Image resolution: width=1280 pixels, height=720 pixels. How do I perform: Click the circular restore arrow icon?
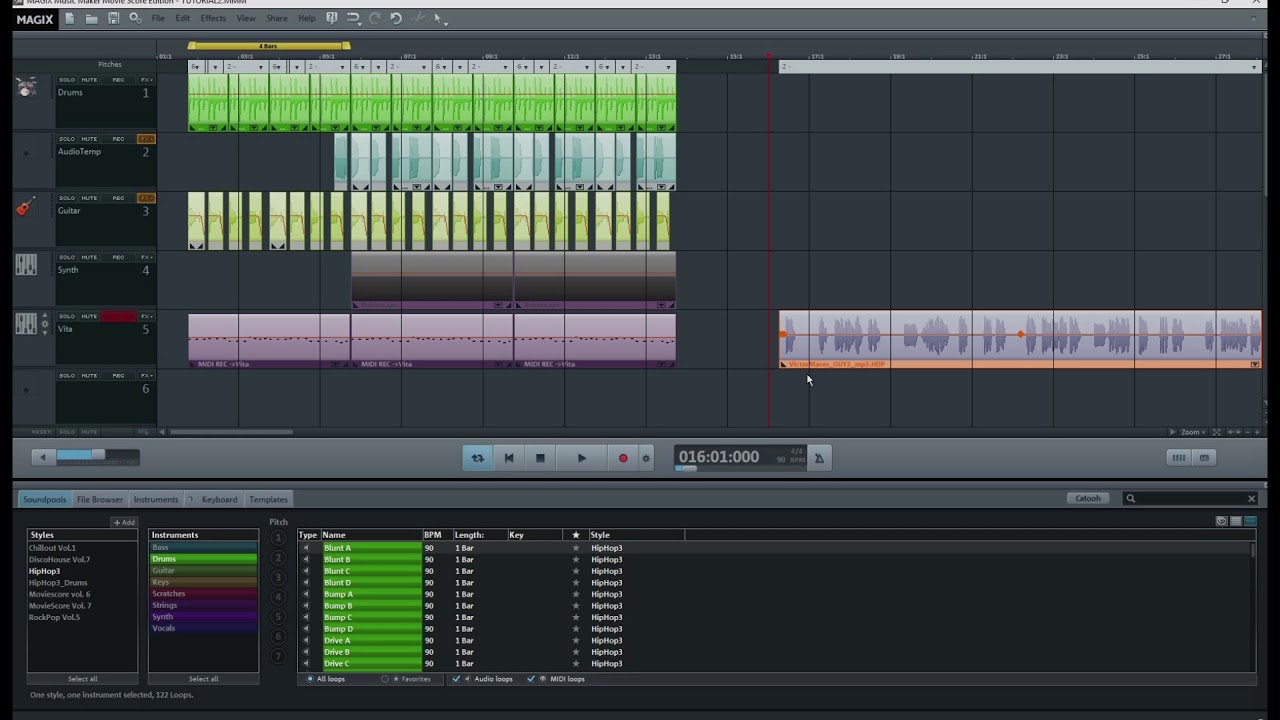(396, 18)
